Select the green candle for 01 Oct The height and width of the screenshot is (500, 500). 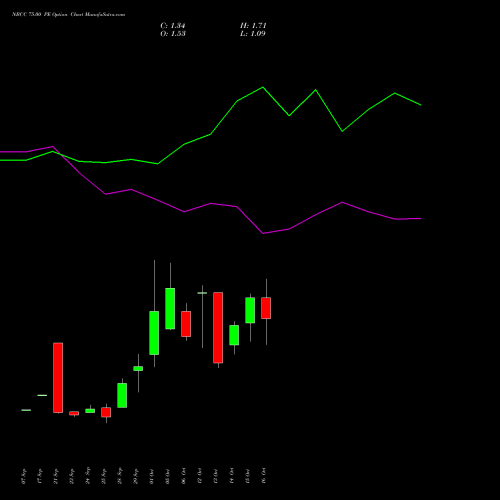point(154,333)
